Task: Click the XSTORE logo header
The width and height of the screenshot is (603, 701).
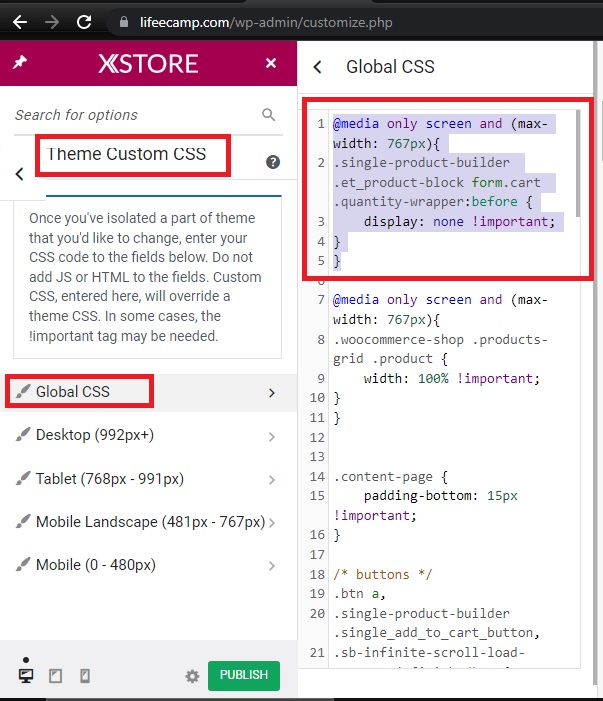Action: 148,63
